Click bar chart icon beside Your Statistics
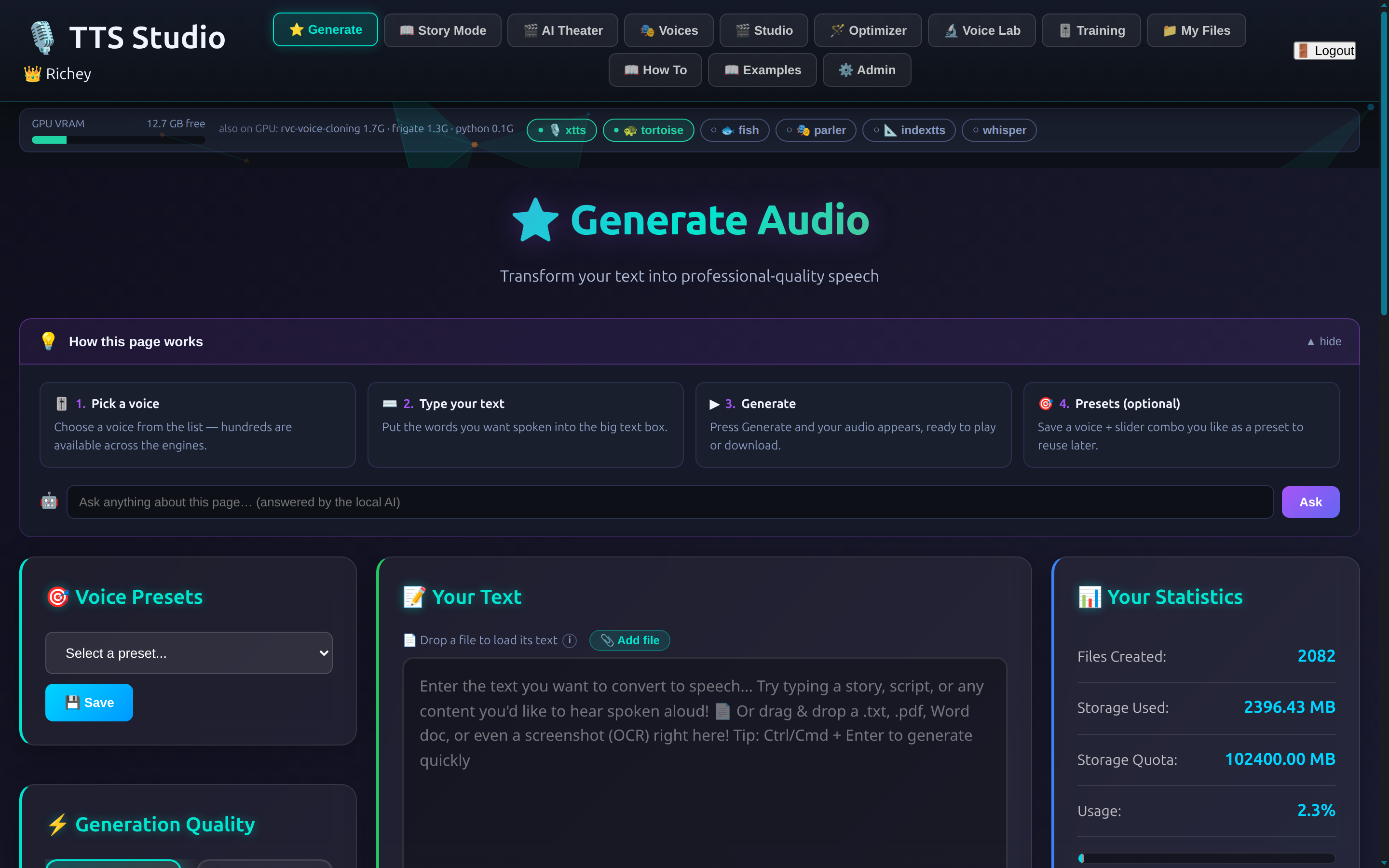1389x868 pixels. click(x=1089, y=597)
